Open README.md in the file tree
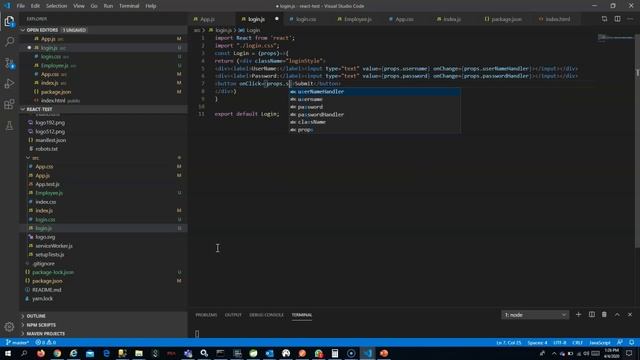The height and width of the screenshot is (360, 640). (47, 290)
